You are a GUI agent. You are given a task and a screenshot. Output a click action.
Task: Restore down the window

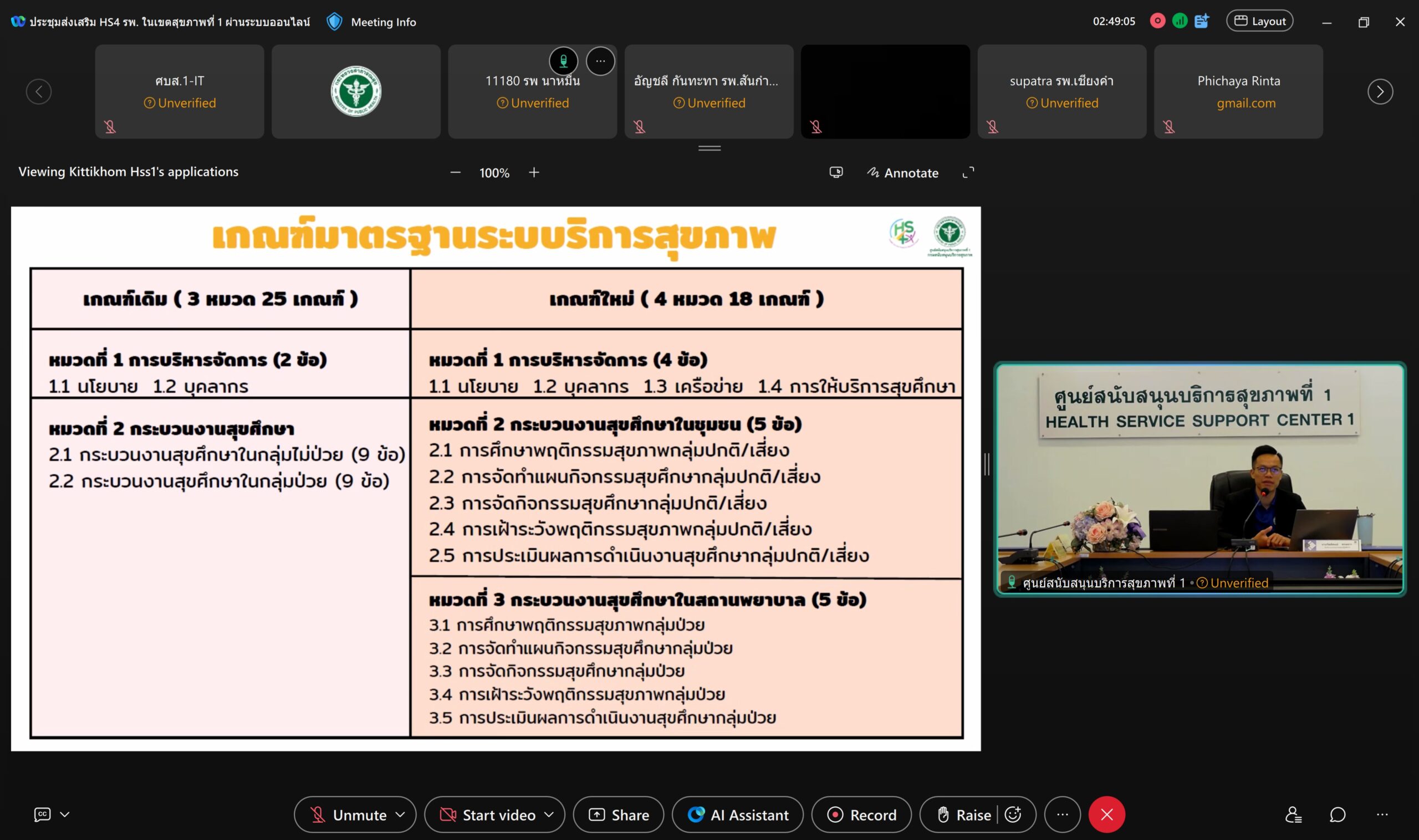click(x=1364, y=22)
